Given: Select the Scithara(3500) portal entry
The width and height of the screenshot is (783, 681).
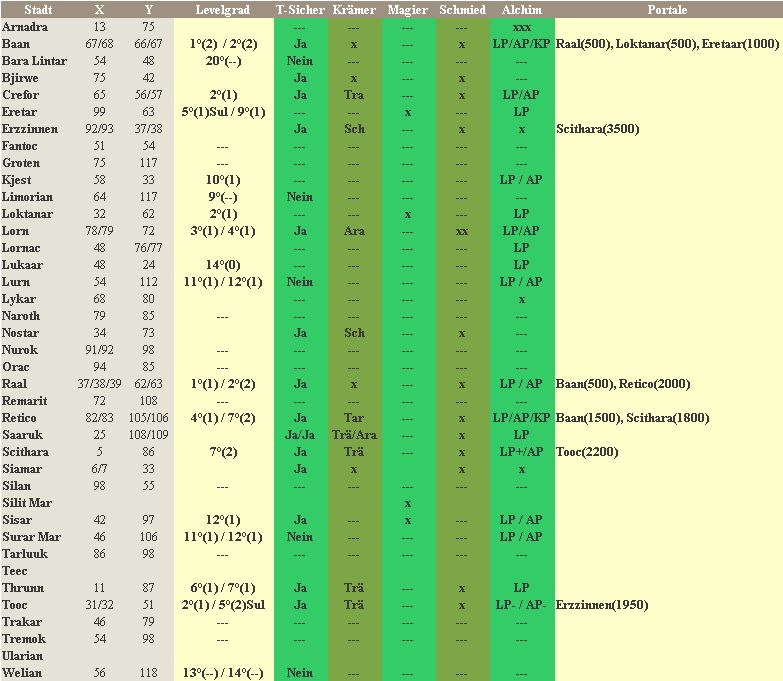Looking at the screenshot, I should 597,129.
